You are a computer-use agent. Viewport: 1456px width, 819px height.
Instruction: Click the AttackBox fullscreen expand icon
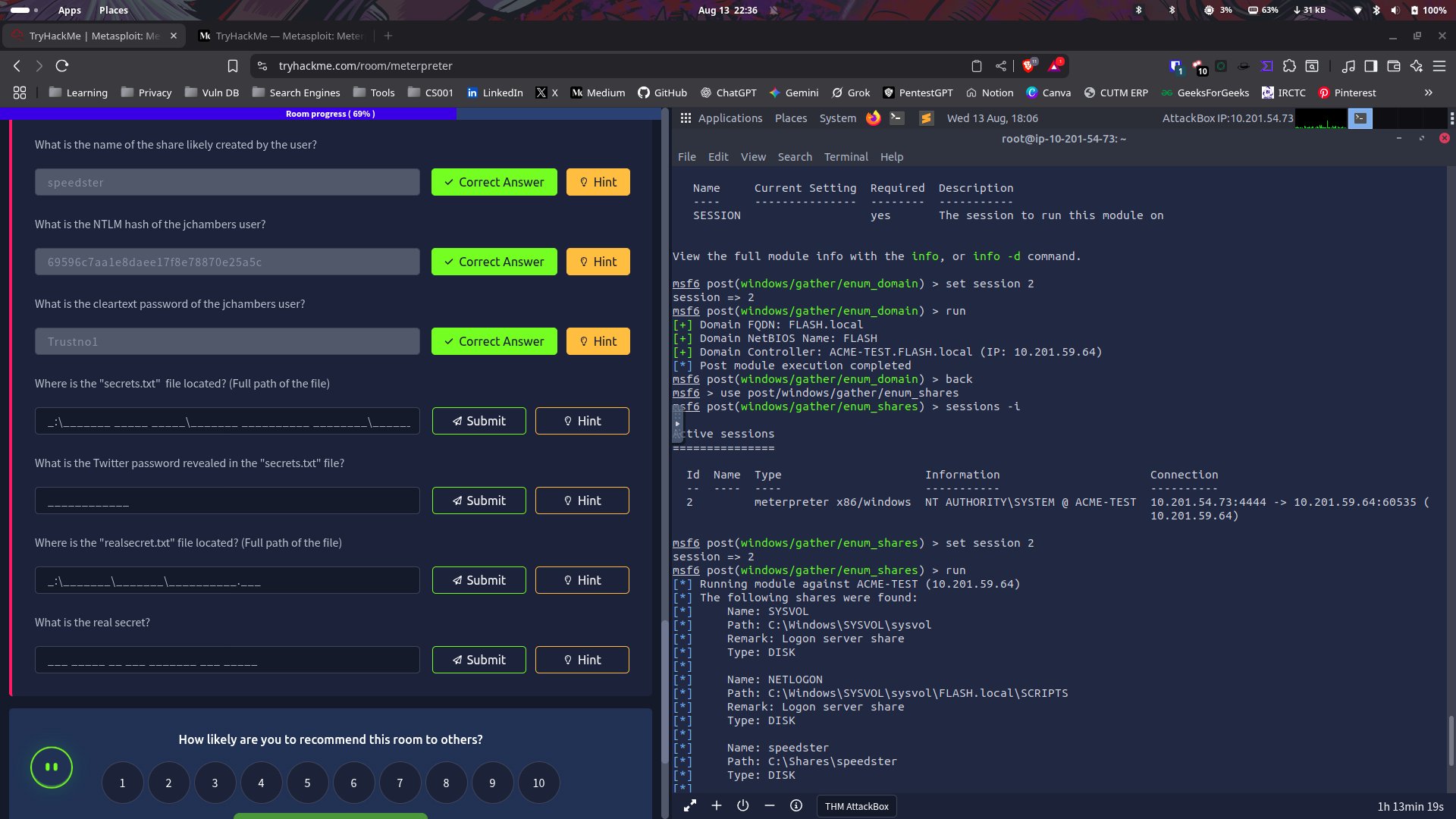(x=690, y=806)
